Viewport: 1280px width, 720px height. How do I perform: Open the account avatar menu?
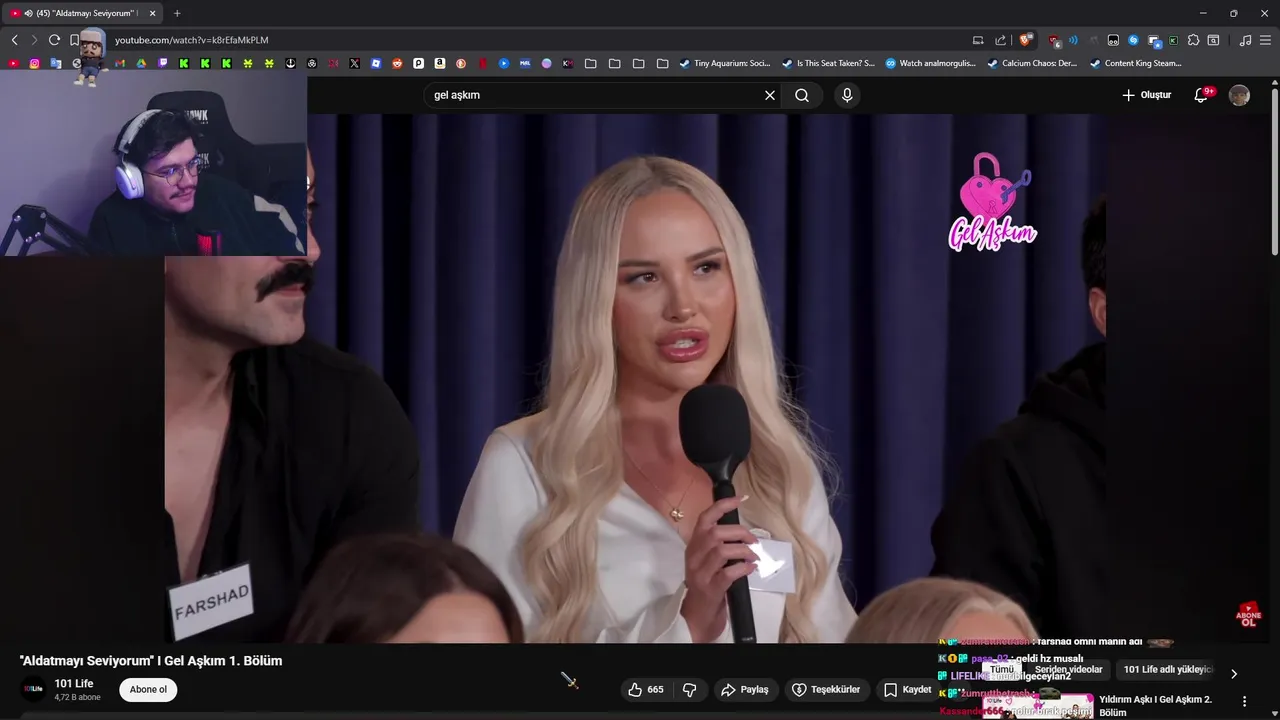1239,95
